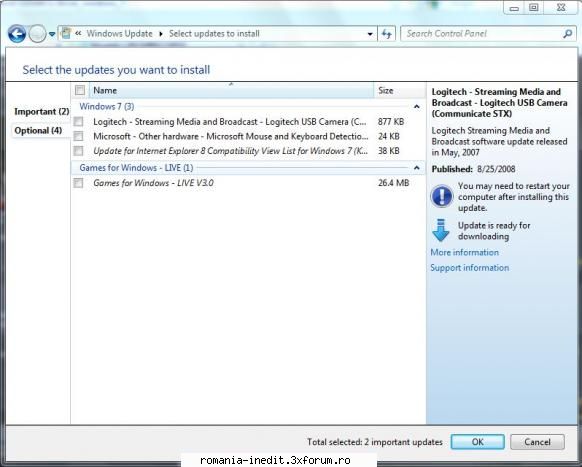The width and height of the screenshot is (582, 467).
Task: Minimize the Windows Update window
Action: coord(514,8)
